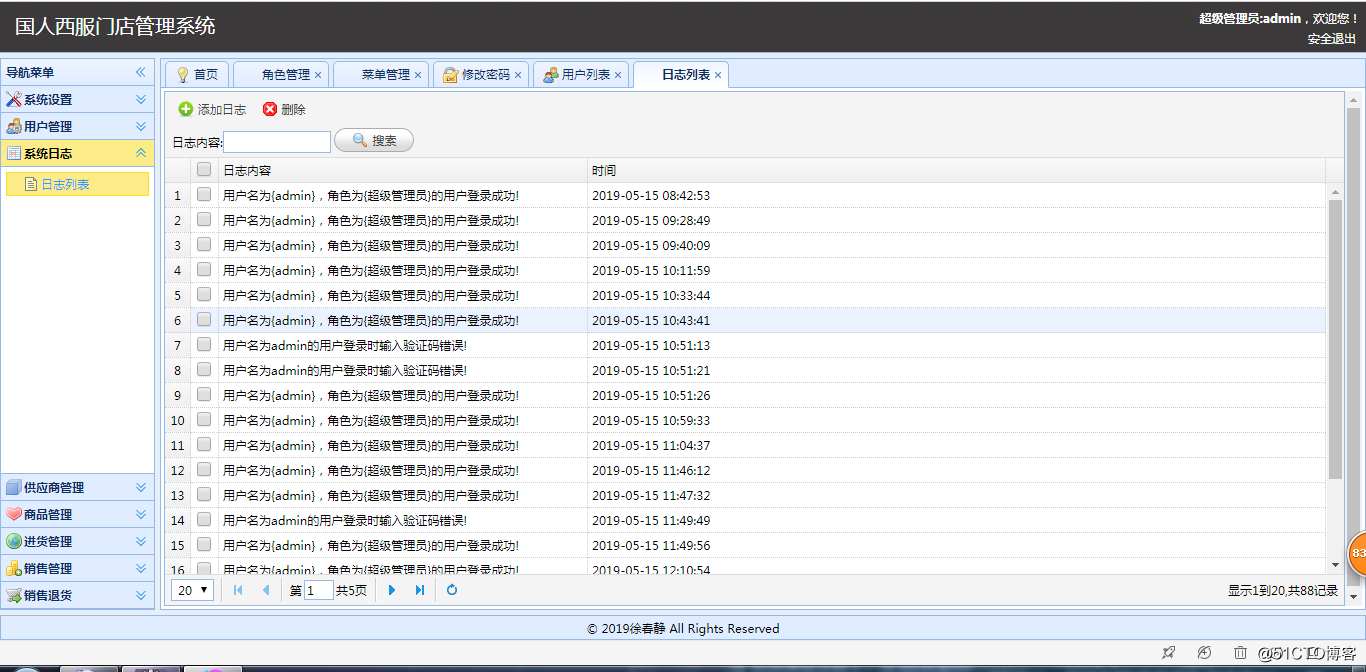Screen dimensions: 1366x672
Task: Sort by the 时间 column header
Action: coord(956,170)
